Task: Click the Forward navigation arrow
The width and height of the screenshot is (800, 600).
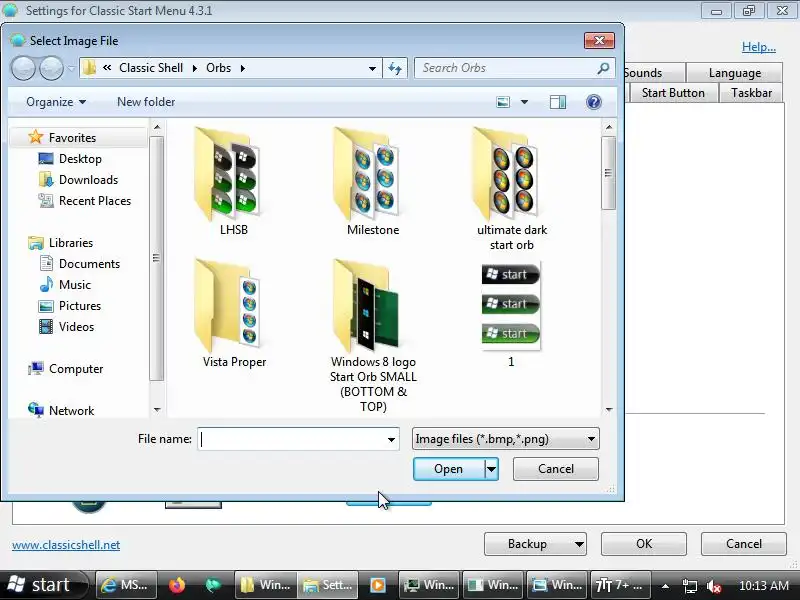Action: (x=52, y=68)
